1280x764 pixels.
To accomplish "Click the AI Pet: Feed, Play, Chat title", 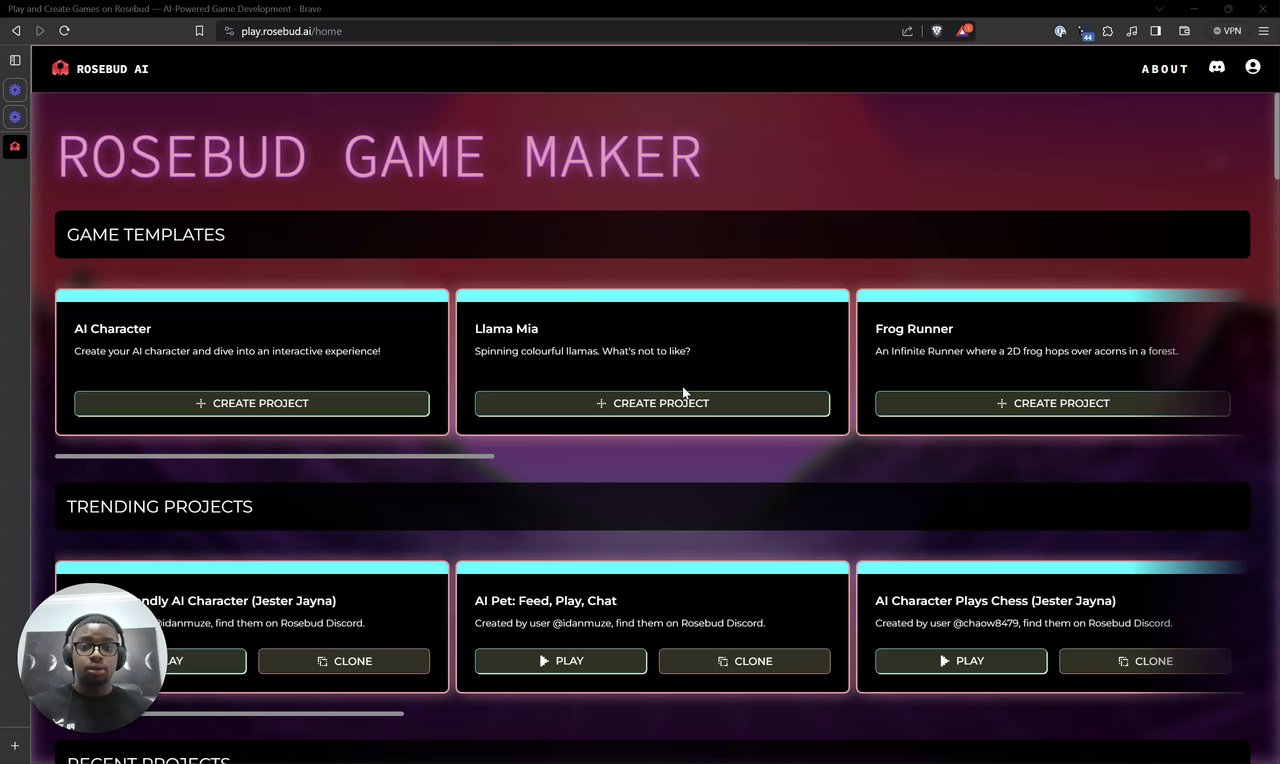I will pos(545,601).
